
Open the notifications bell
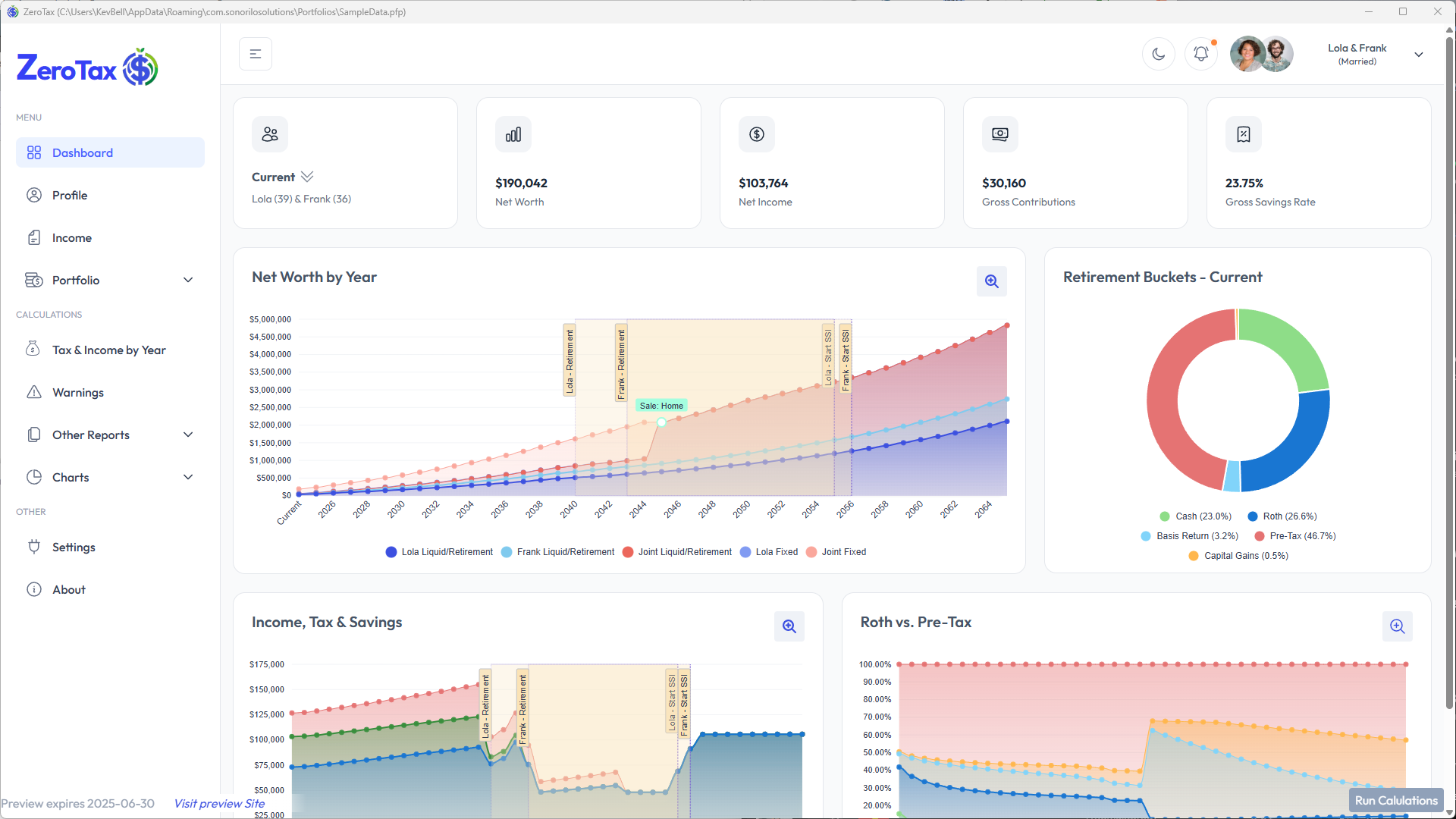pyautogui.click(x=1200, y=54)
